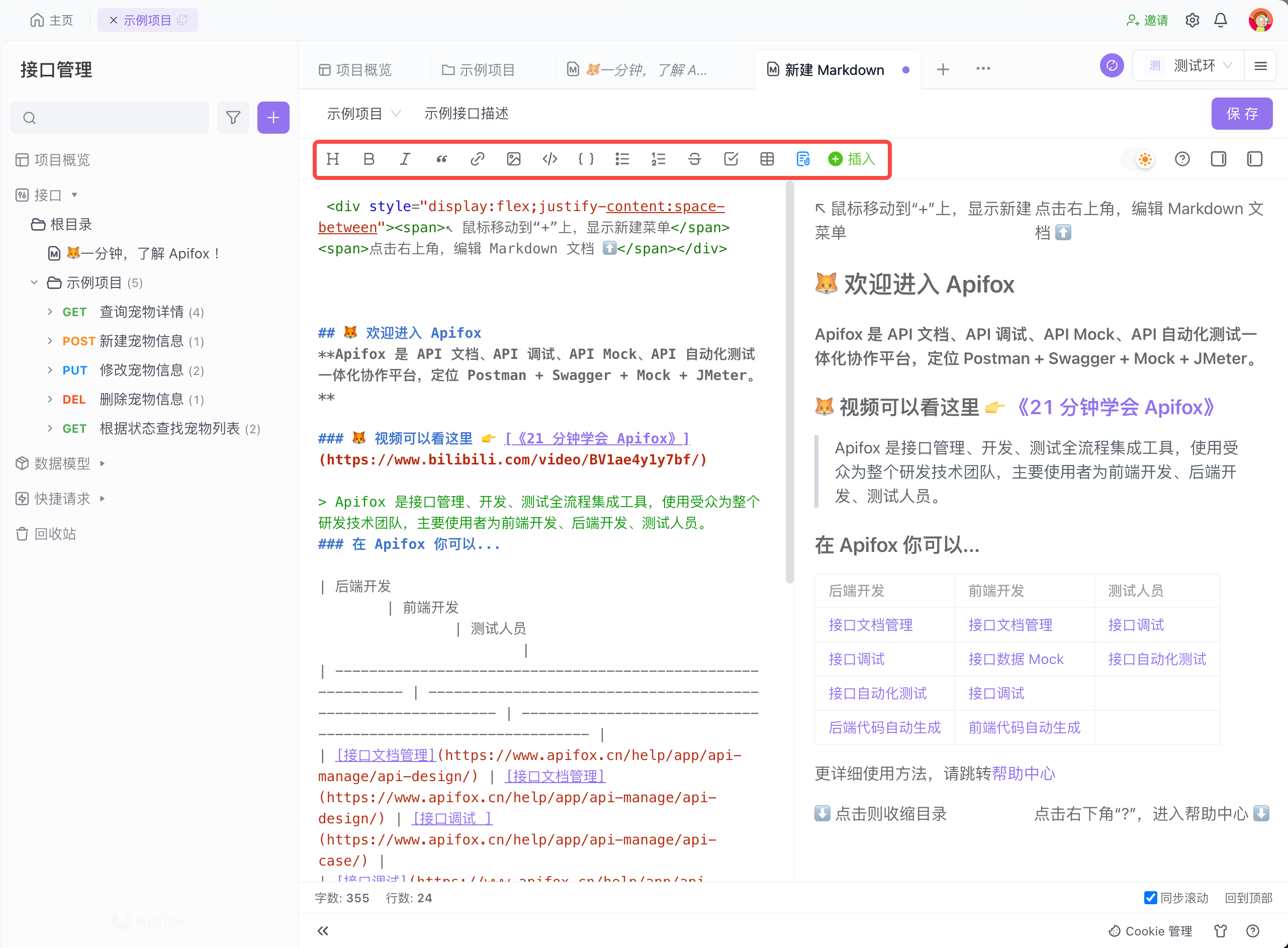
Task: Insert code block braces icon
Action: [586, 159]
